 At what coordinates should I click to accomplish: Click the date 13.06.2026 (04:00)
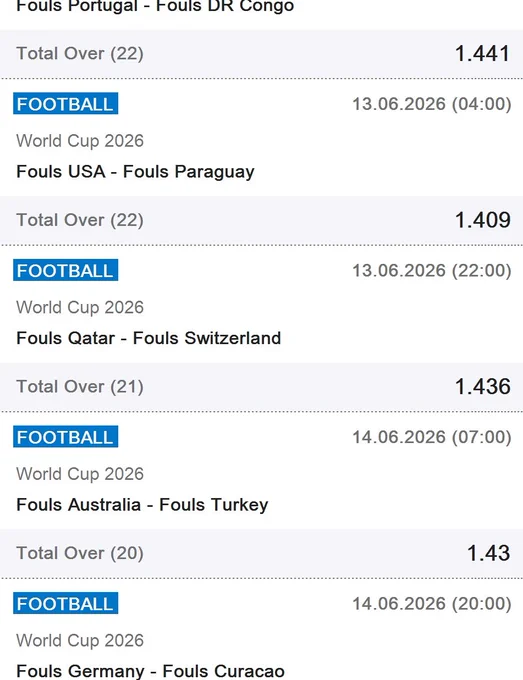431,104
